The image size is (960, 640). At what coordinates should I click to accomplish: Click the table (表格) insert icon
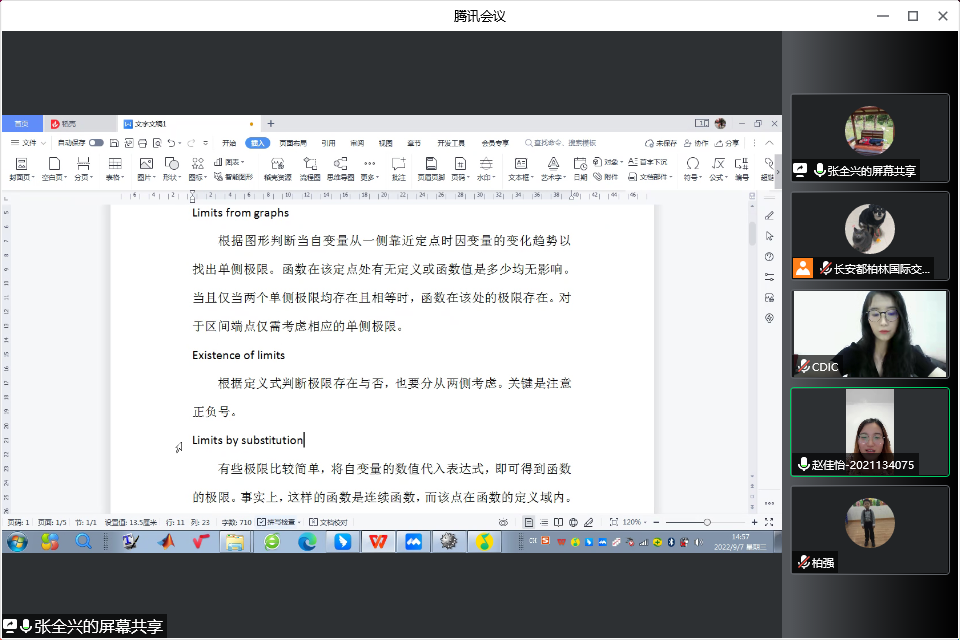115,168
